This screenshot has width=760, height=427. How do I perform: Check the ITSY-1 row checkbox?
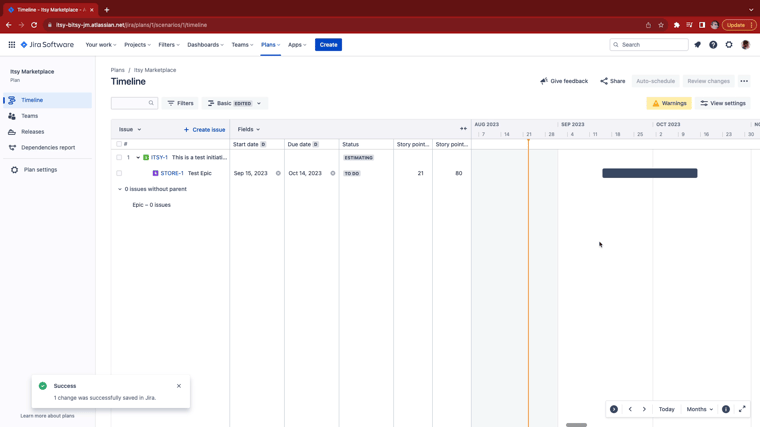point(119,158)
